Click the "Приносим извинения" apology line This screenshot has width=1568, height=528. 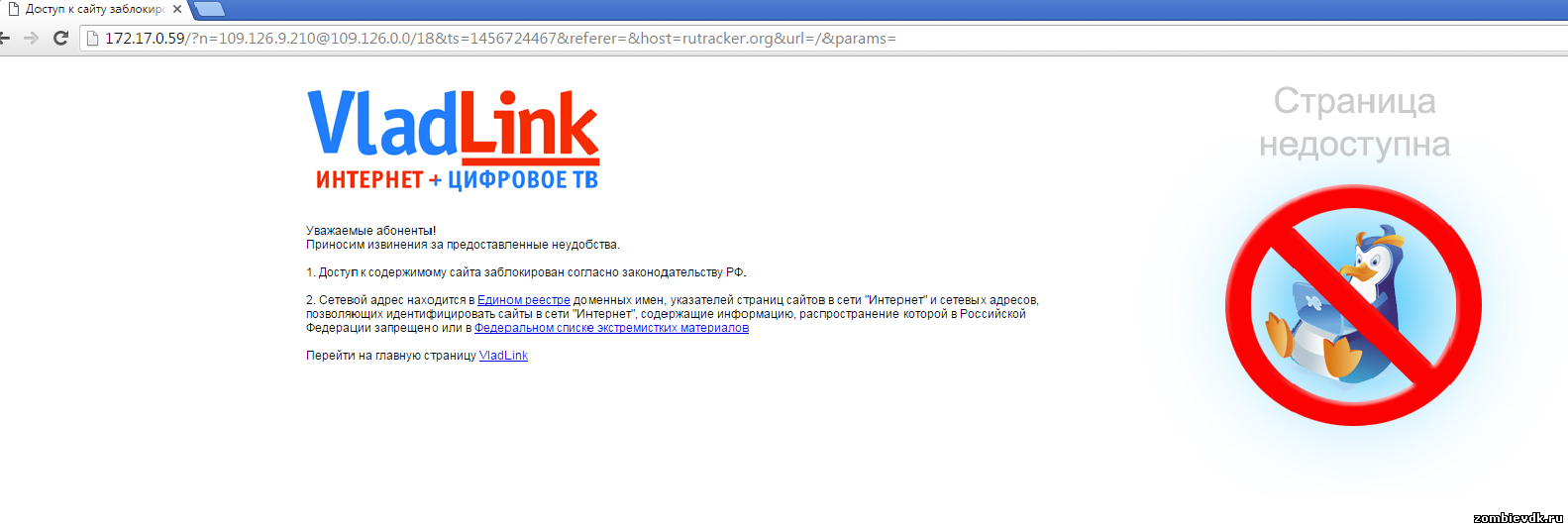point(463,245)
